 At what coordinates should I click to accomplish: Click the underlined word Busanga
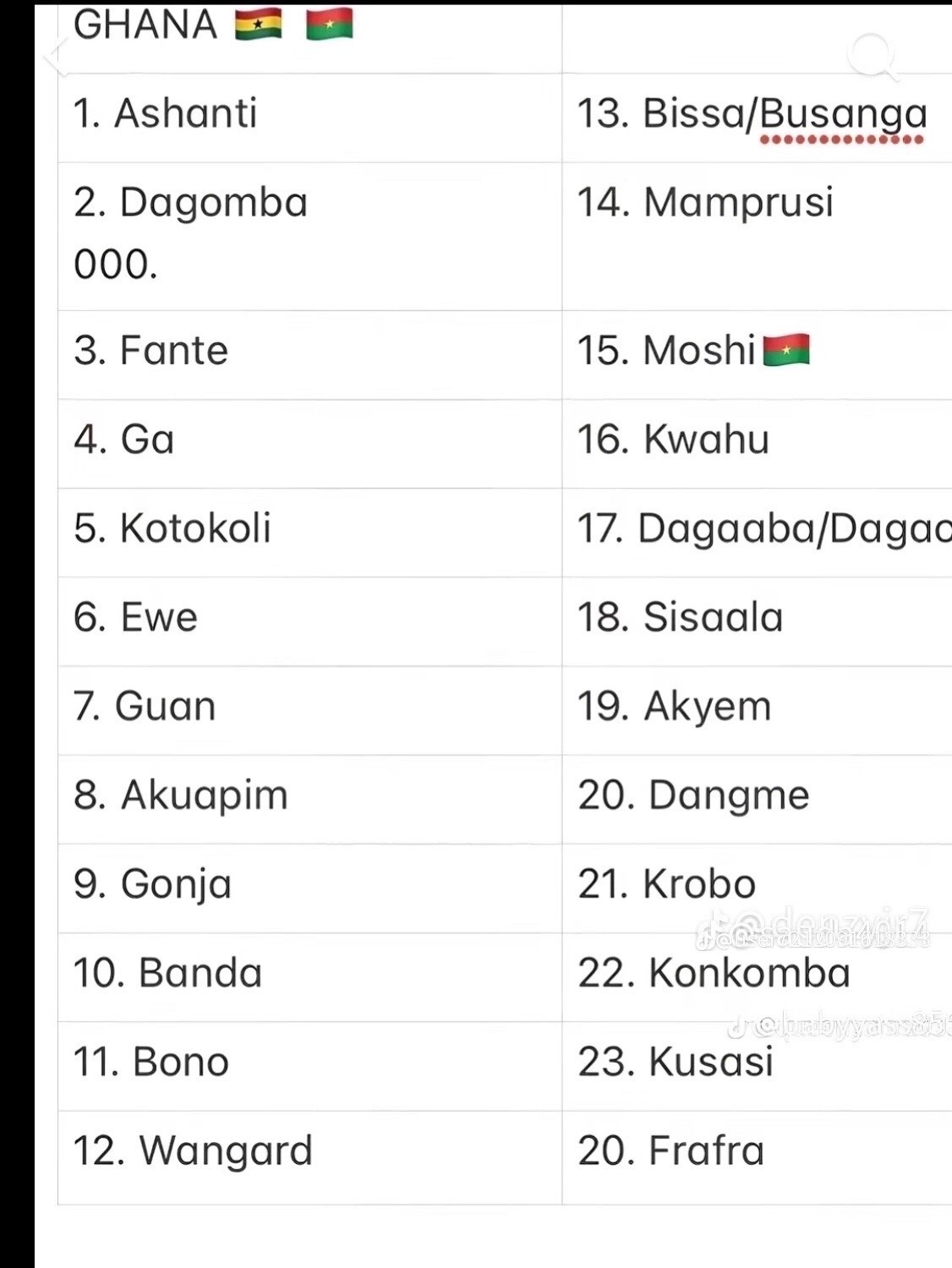point(843,115)
